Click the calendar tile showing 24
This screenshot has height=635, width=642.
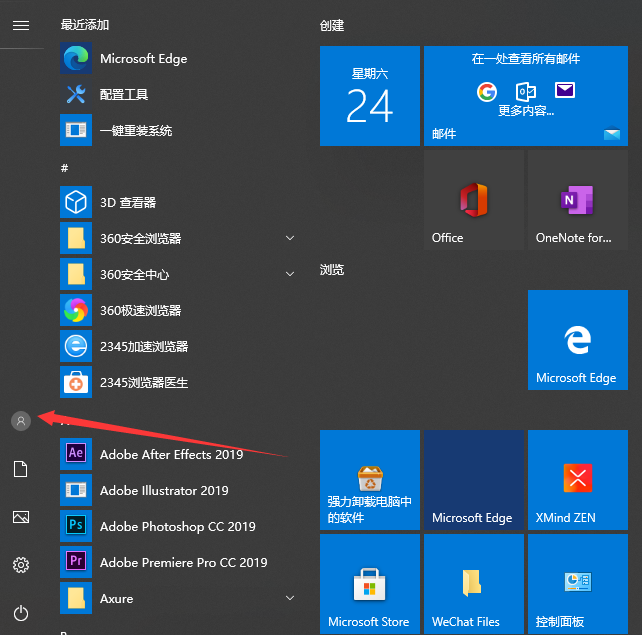pos(370,96)
